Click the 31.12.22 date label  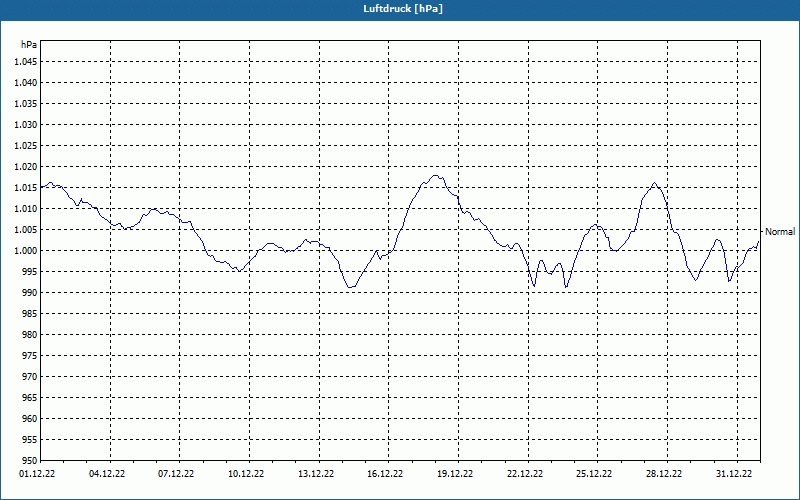[x=734, y=473]
